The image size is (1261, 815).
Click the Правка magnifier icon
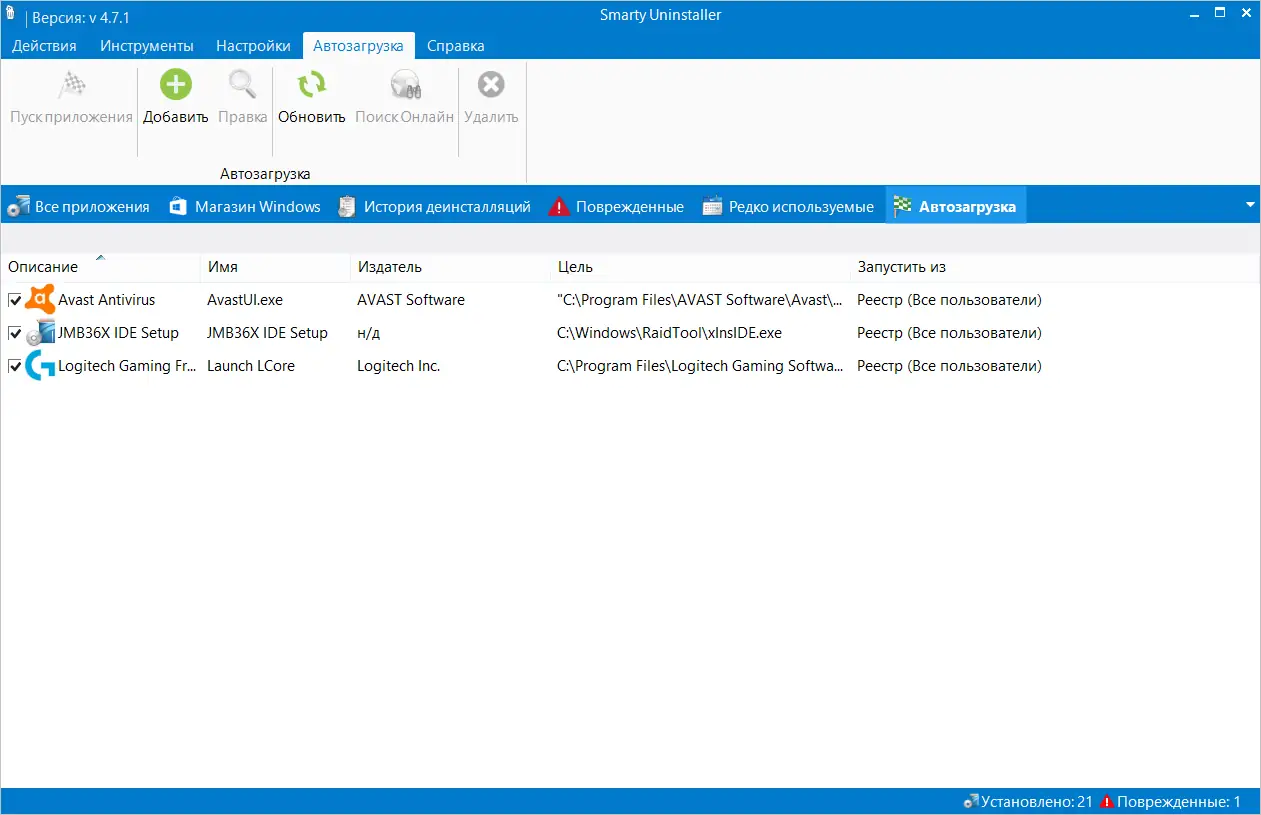(x=242, y=84)
